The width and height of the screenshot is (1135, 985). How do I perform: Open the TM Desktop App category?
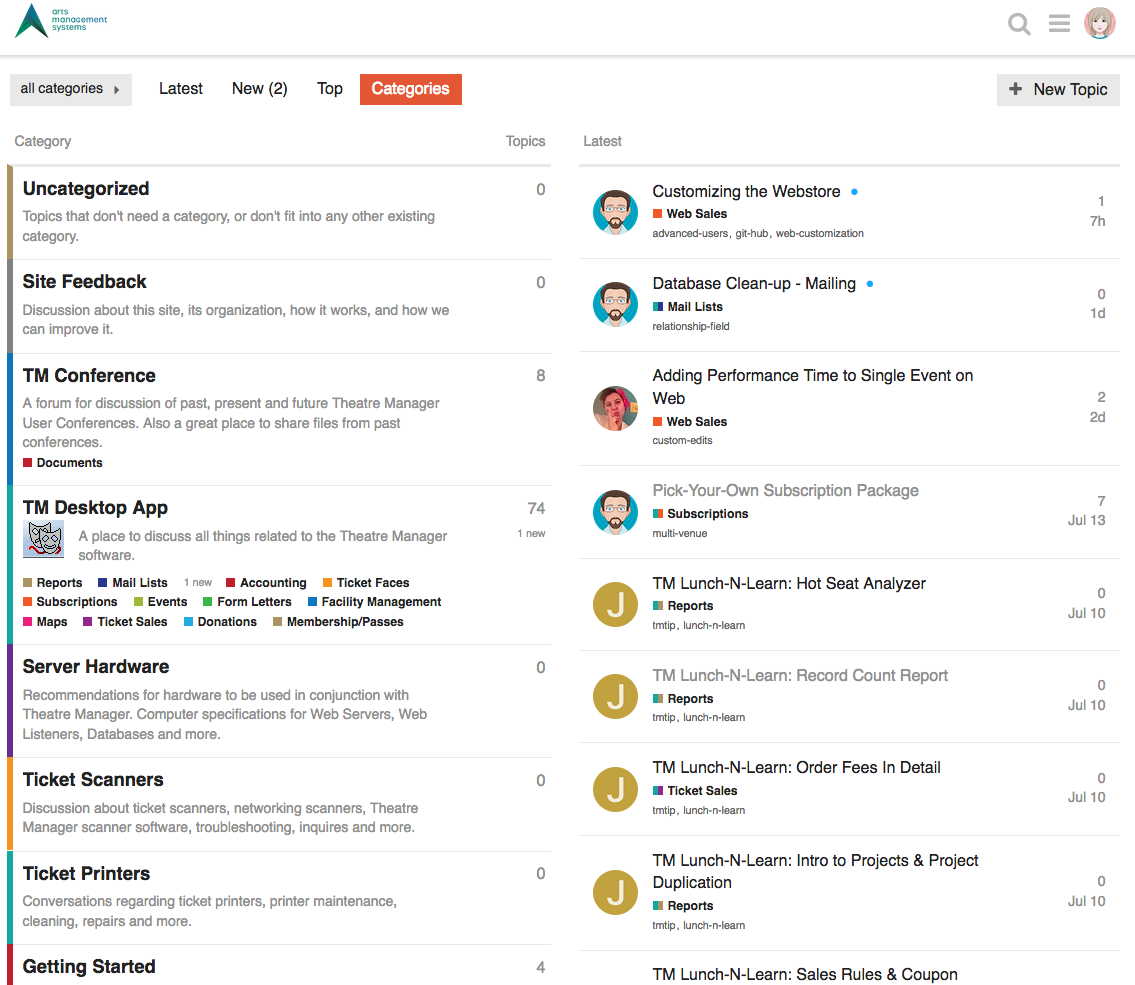point(95,507)
